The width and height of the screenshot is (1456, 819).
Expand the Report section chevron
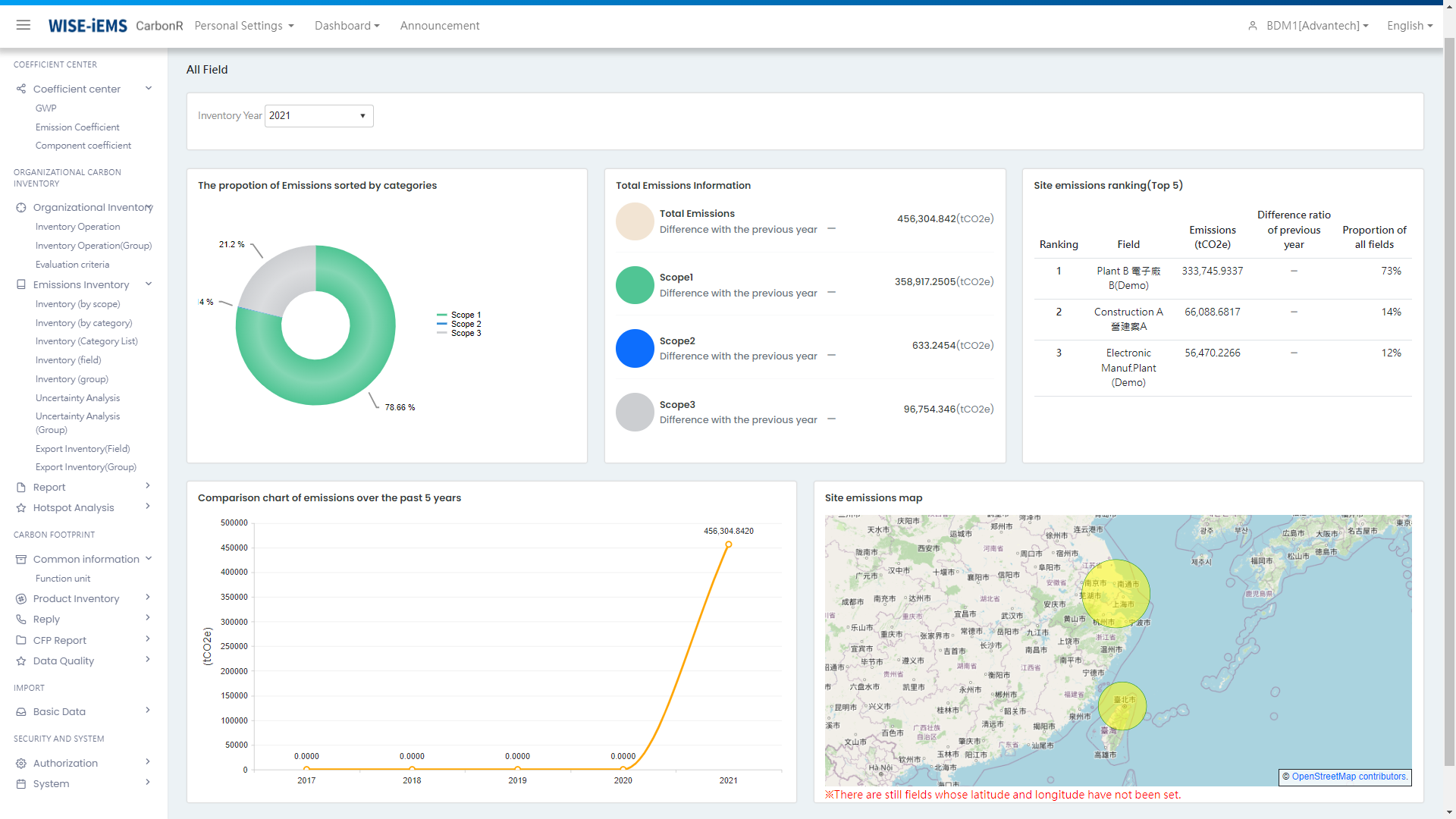(148, 486)
